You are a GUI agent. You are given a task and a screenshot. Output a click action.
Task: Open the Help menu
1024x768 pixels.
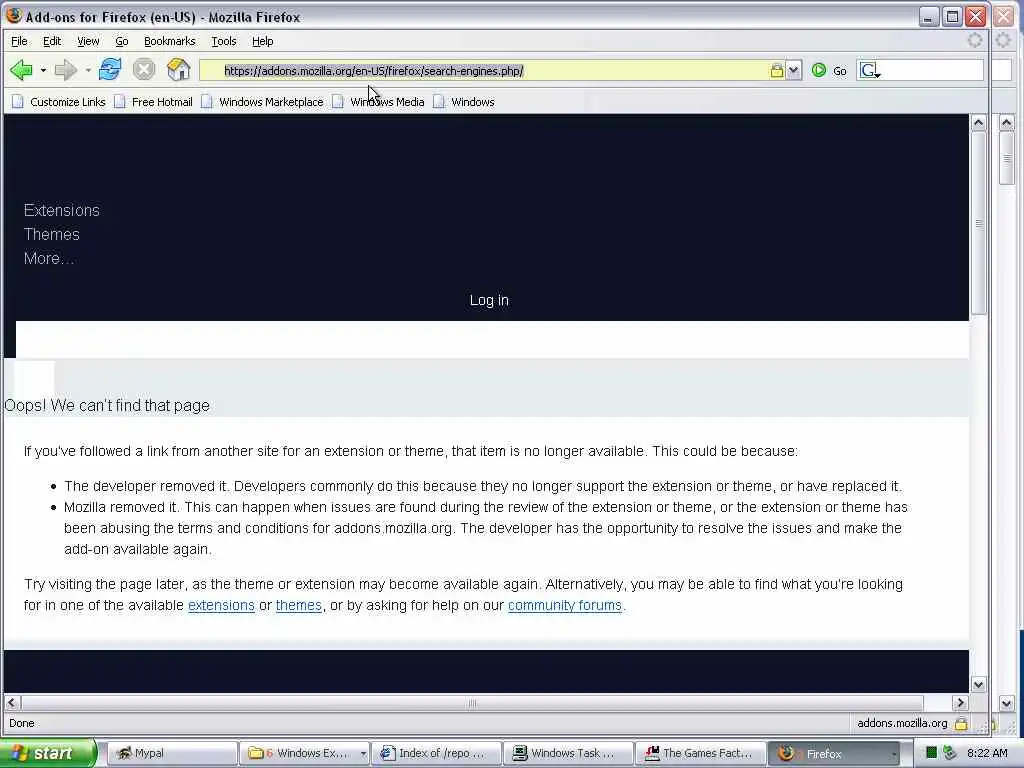click(263, 41)
